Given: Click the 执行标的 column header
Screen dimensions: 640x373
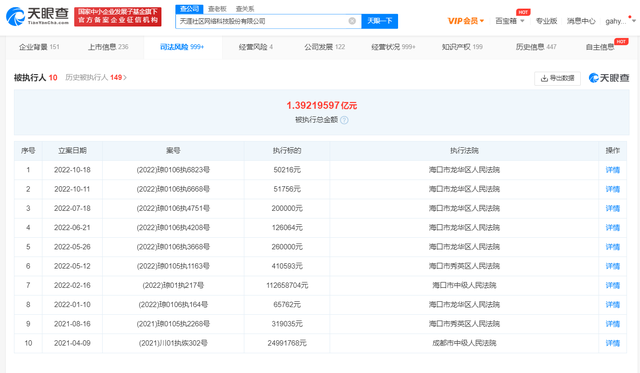Looking at the screenshot, I should (287, 151).
